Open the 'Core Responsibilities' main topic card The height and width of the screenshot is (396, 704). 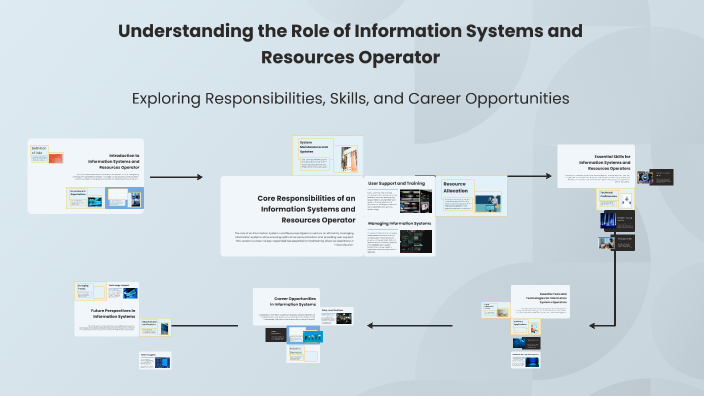point(292,216)
